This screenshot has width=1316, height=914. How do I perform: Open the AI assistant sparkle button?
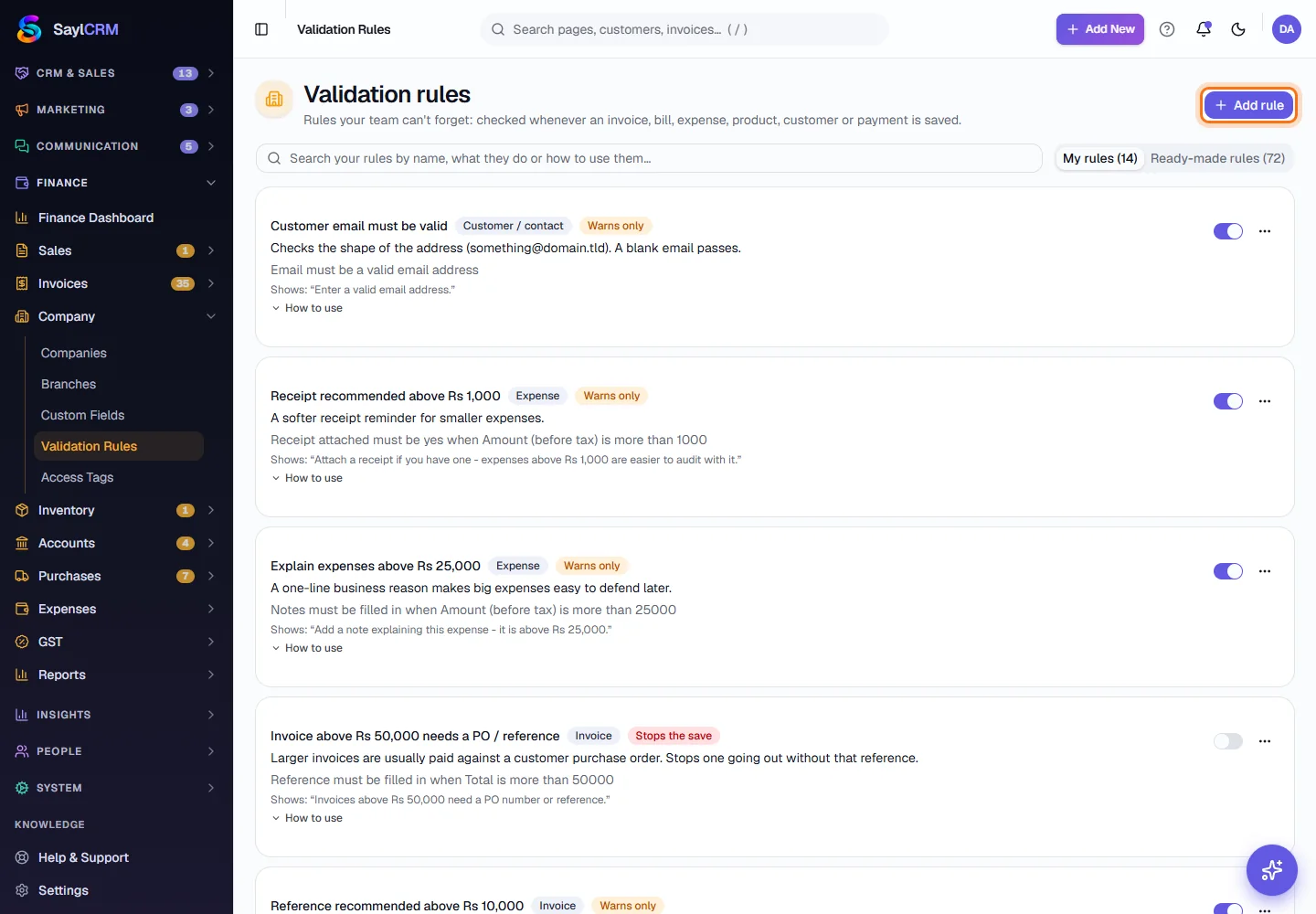coord(1272,870)
